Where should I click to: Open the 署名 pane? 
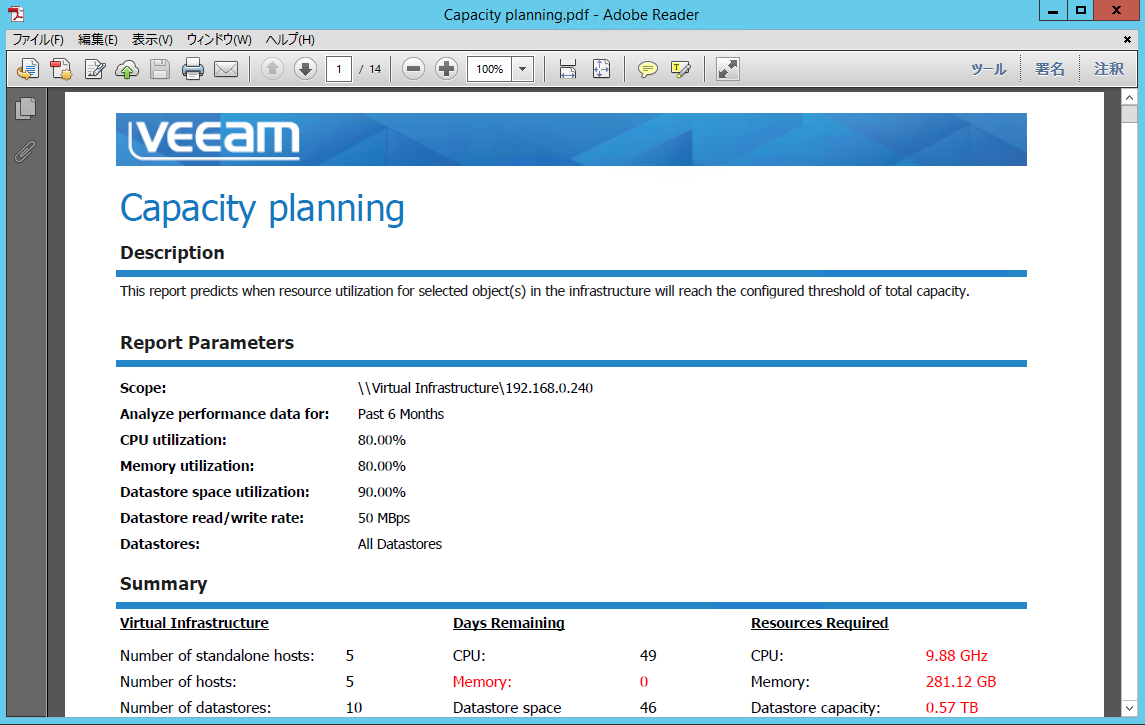[x=1050, y=69]
